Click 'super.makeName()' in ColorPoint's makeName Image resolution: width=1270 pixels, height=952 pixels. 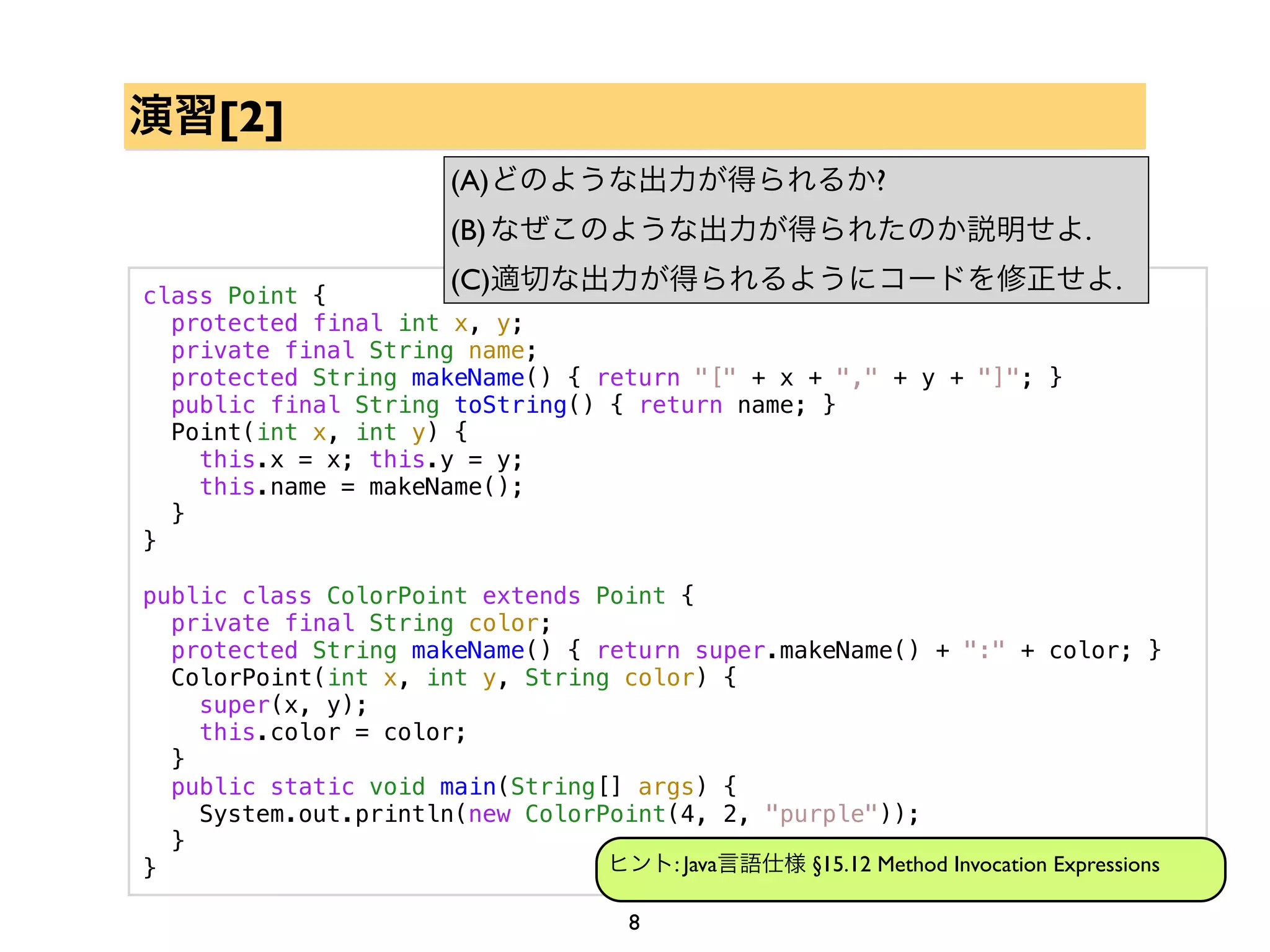pyautogui.click(x=806, y=651)
